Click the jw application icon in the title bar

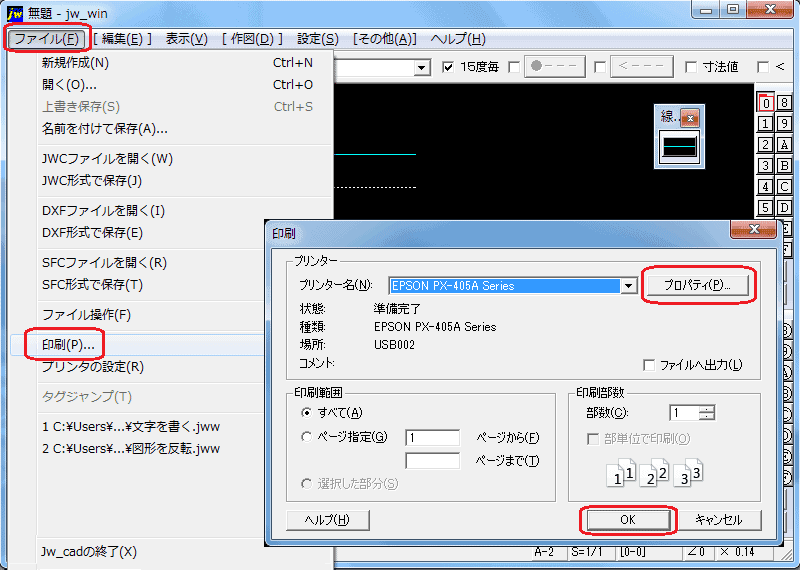[14, 13]
